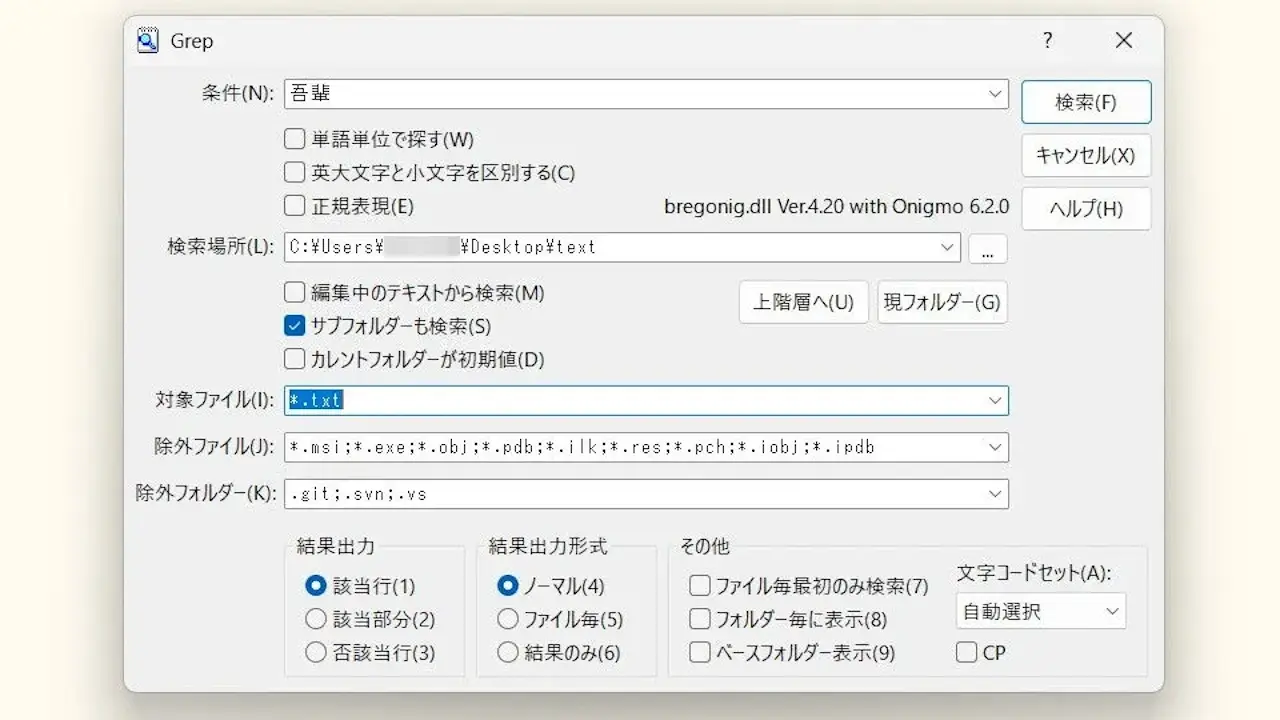Select the 該当部分(2) radio button
1280x720 pixels.
(x=315, y=619)
